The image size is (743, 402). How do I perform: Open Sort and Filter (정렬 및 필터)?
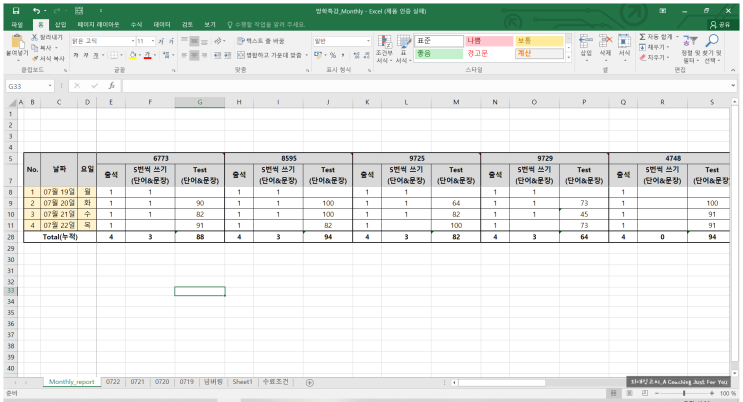690,49
